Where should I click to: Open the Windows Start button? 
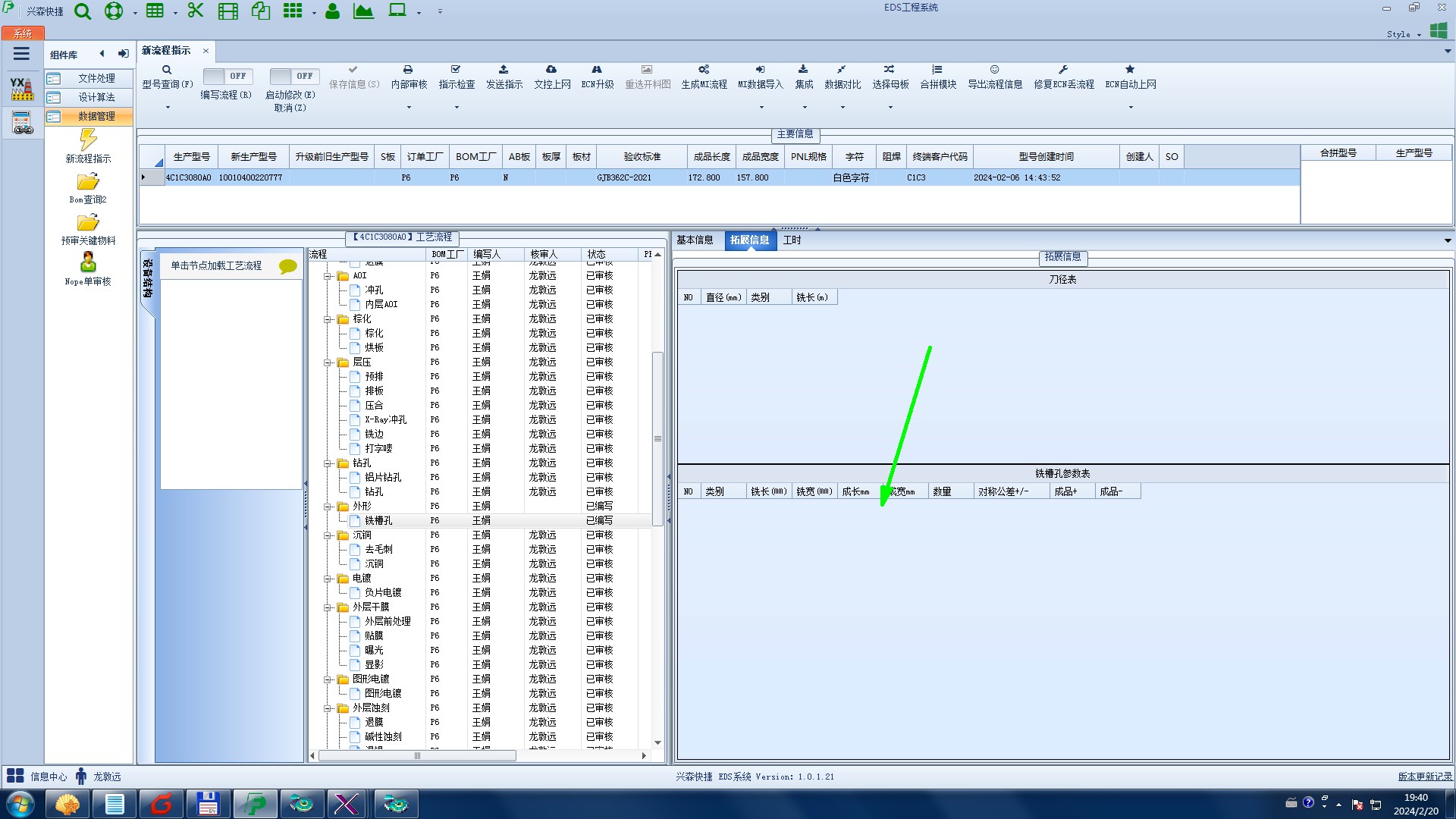20,804
